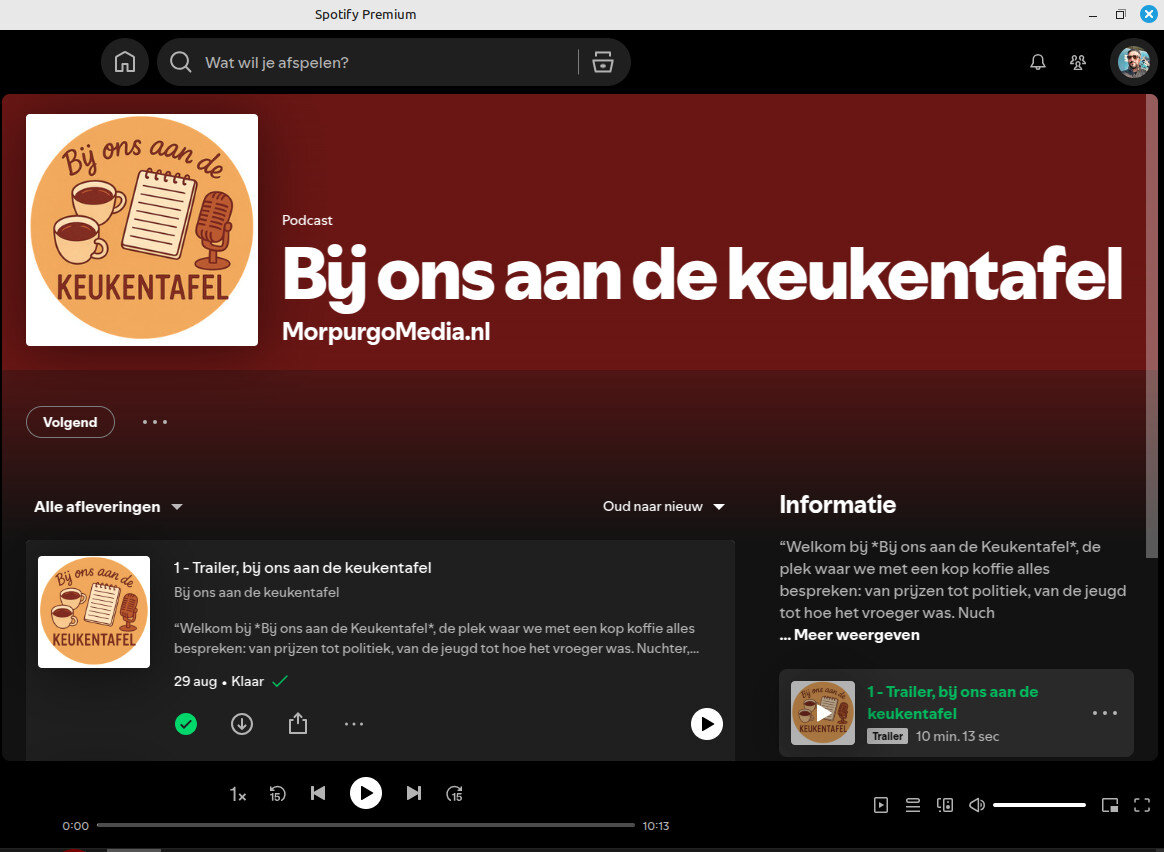The width and height of the screenshot is (1164, 852).
Task: Skip back 15 seconds
Action: click(278, 794)
